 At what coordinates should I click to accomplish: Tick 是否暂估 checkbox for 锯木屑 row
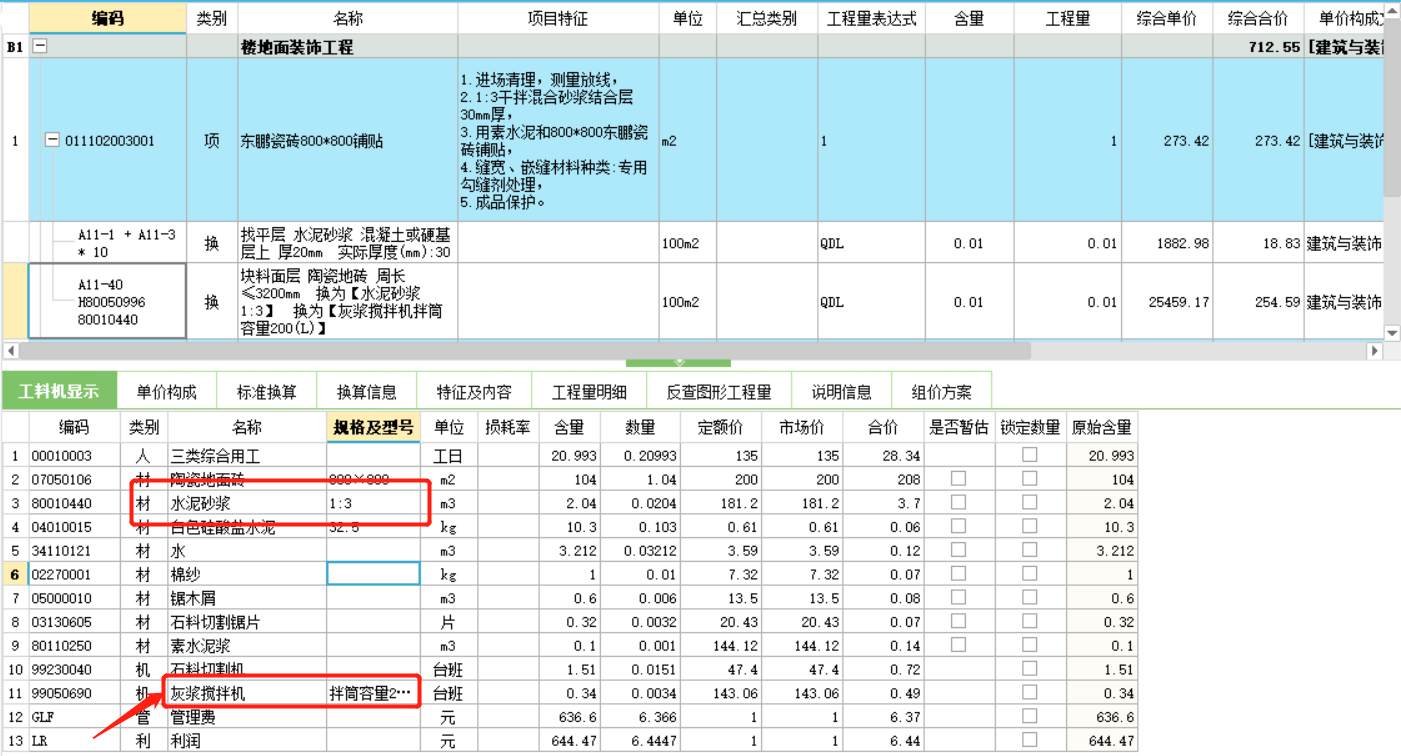click(958, 598)
